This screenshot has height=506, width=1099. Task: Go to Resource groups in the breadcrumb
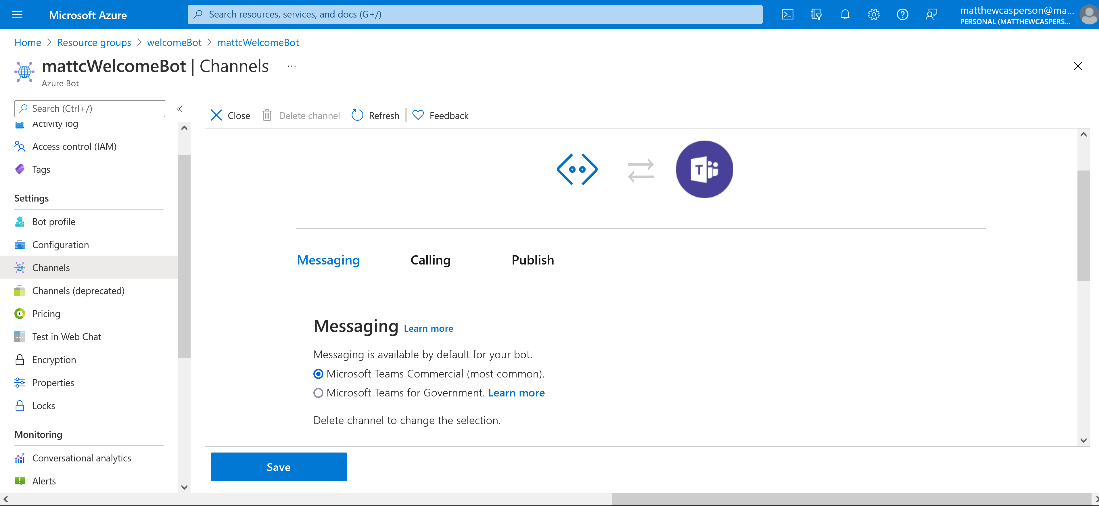[x=94, y=43]
